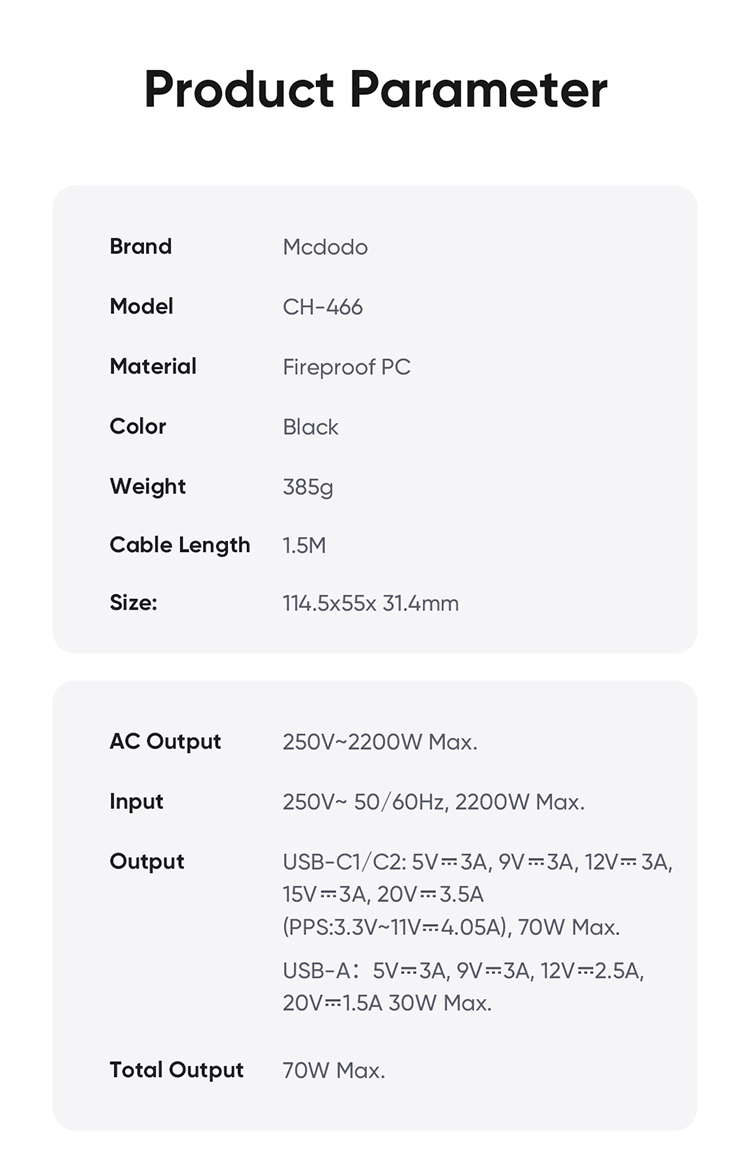The height and width of the screenshot is (1169, 750).
Task: Click the 385g weight value
Action: coord(307,487)
